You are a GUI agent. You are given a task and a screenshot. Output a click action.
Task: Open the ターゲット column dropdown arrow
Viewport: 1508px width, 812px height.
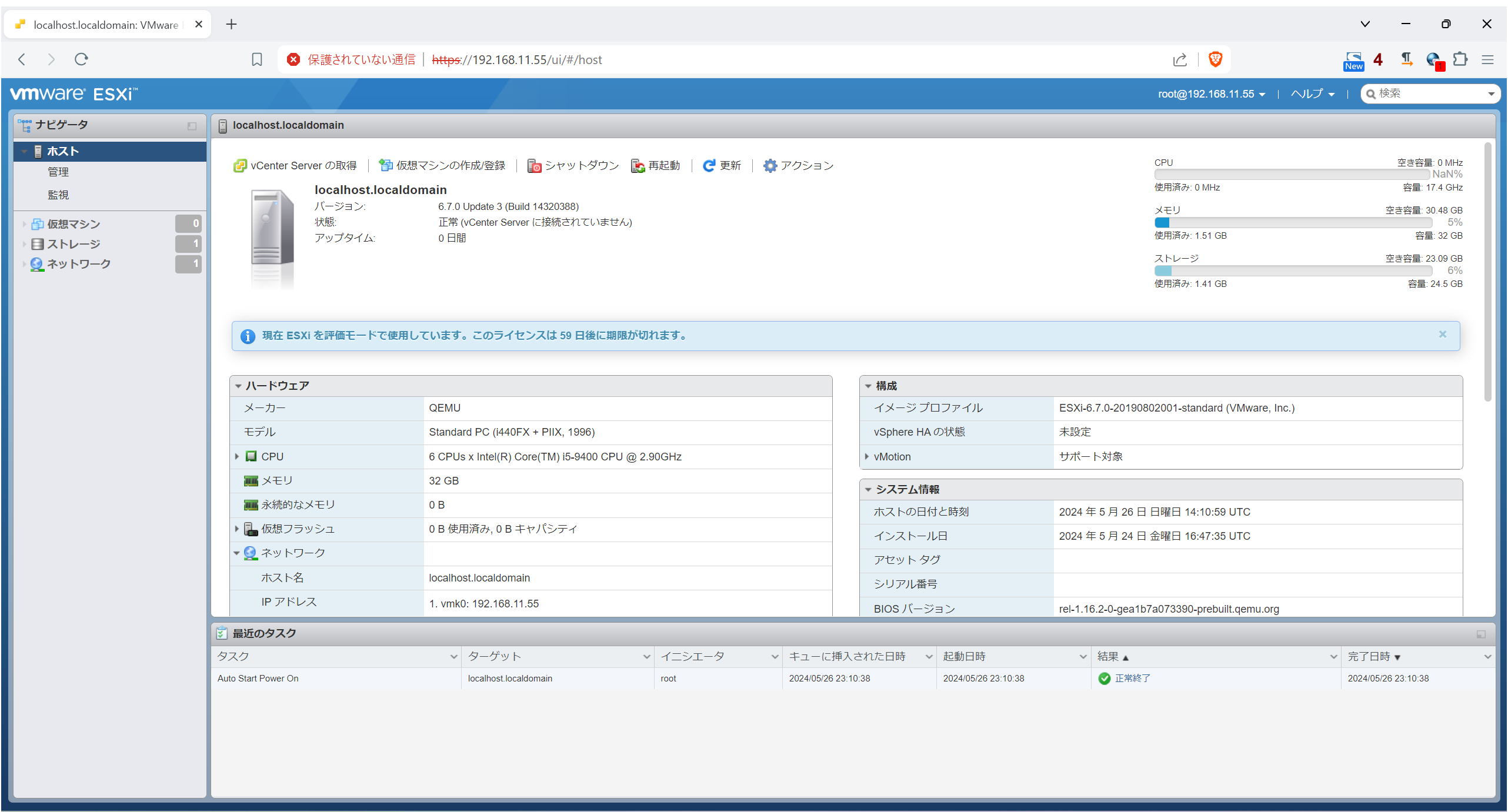646,657
